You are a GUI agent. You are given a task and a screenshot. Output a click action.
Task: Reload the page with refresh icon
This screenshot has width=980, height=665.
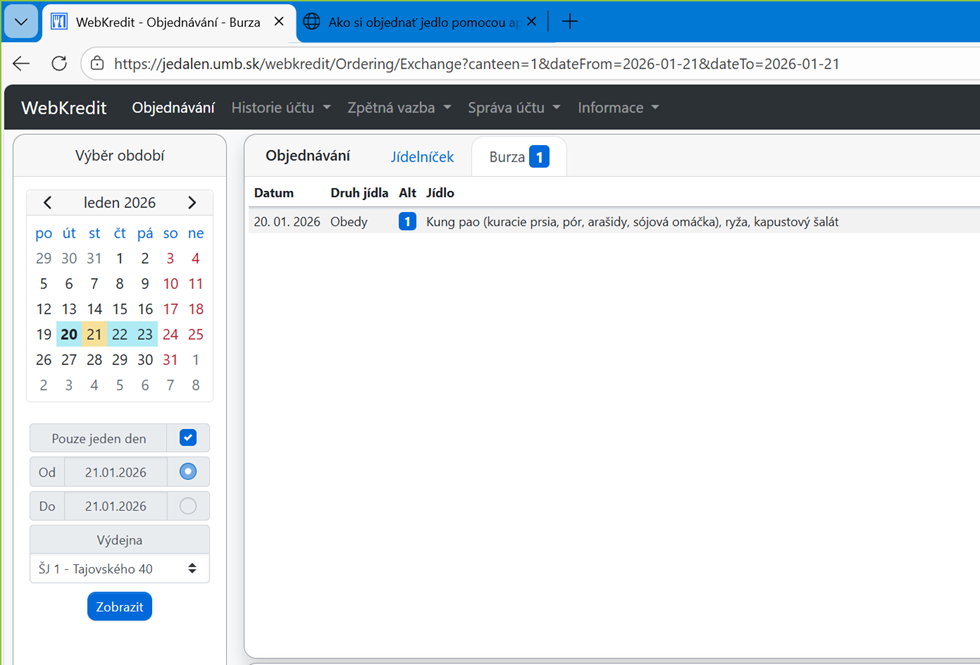(59, 63)
